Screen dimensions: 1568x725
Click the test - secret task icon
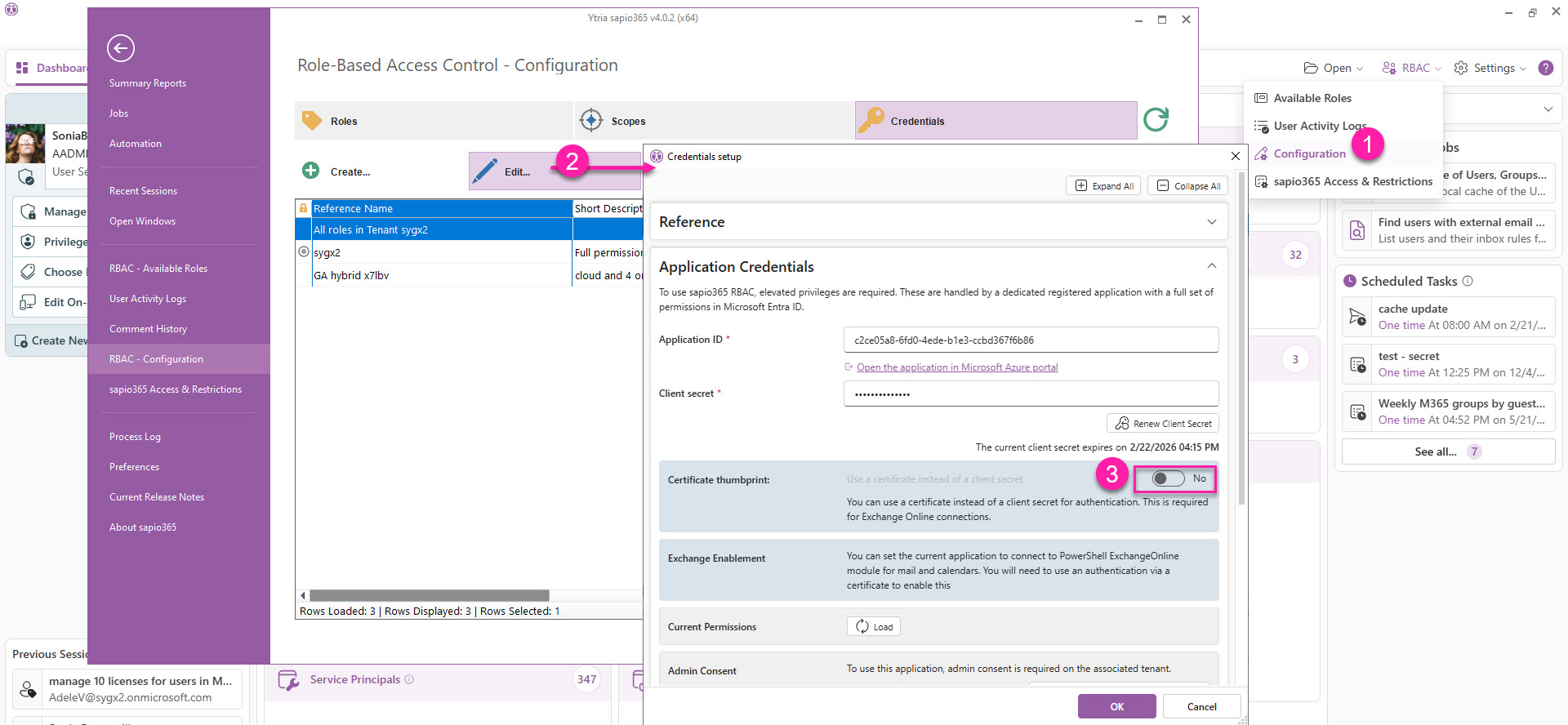(x=1357, y=364)
